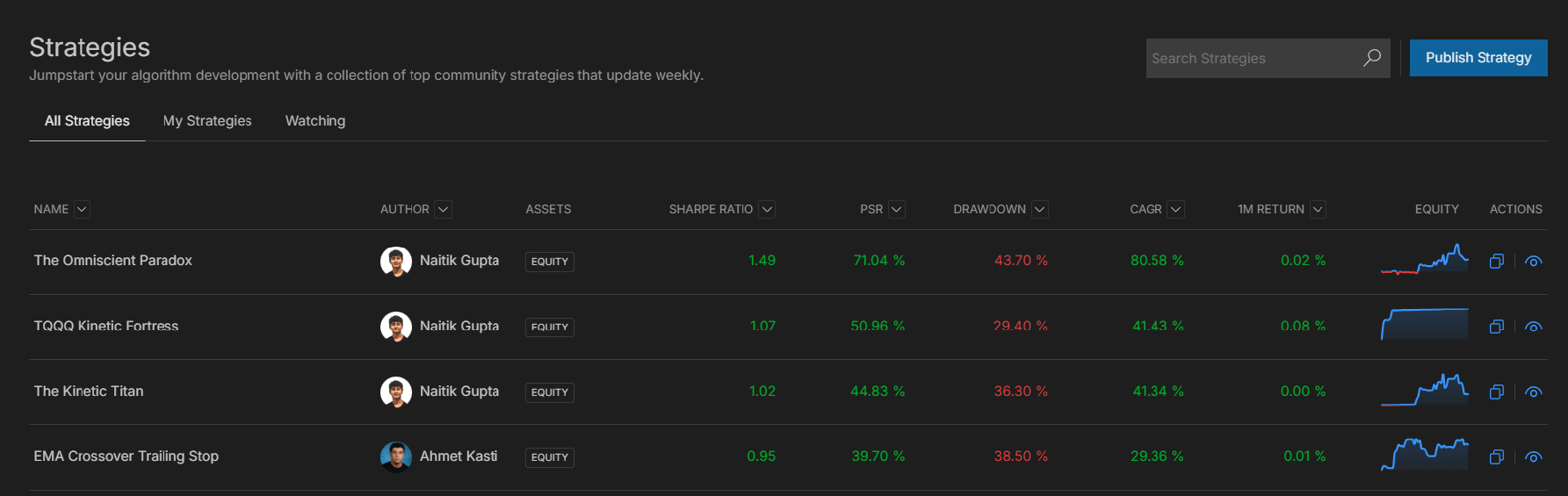Open the Sharpe Ratio sort dropdown

click(x=767, y=209)
